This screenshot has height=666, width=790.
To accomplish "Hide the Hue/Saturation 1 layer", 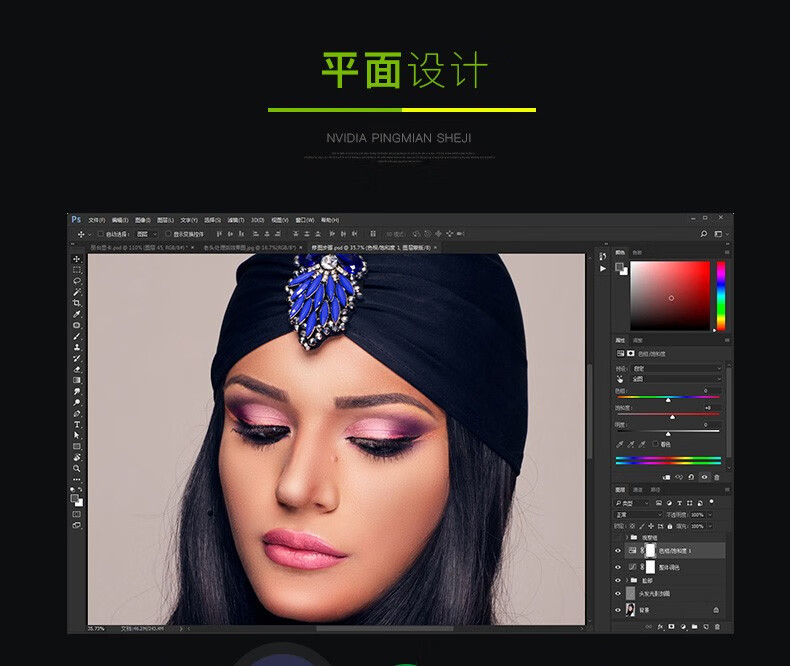I will pos(618,551).
